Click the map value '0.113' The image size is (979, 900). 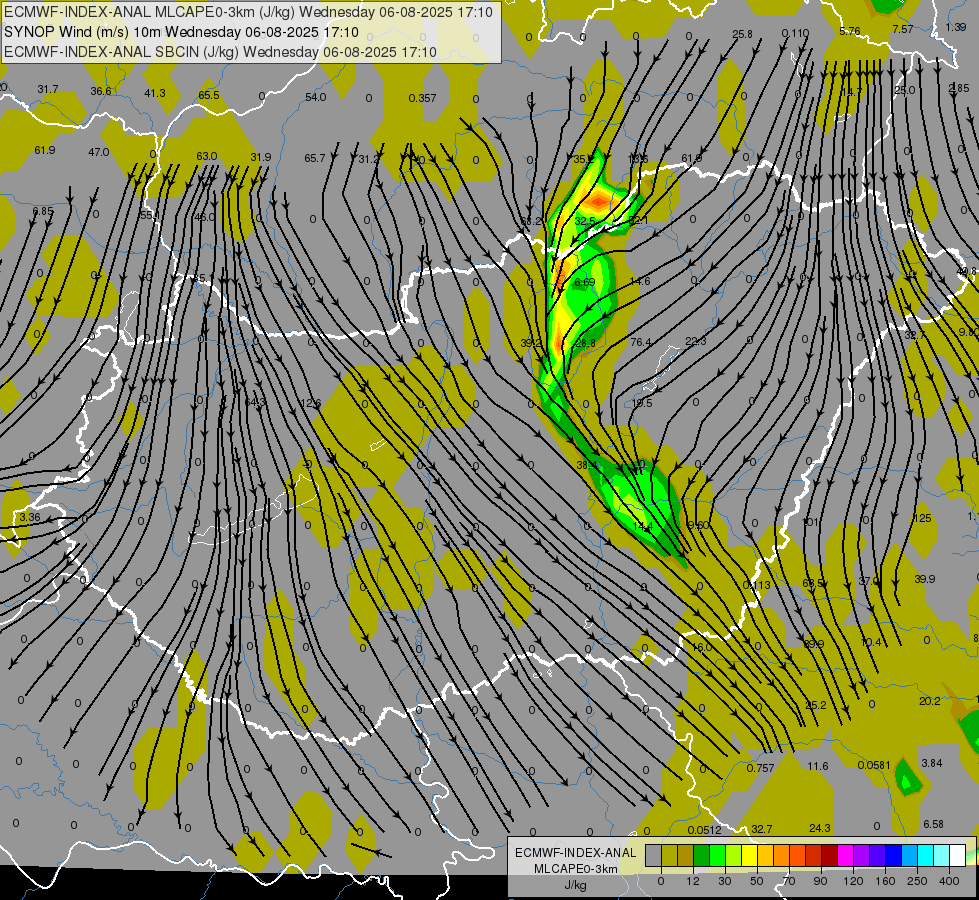click(x=756, y=585)
